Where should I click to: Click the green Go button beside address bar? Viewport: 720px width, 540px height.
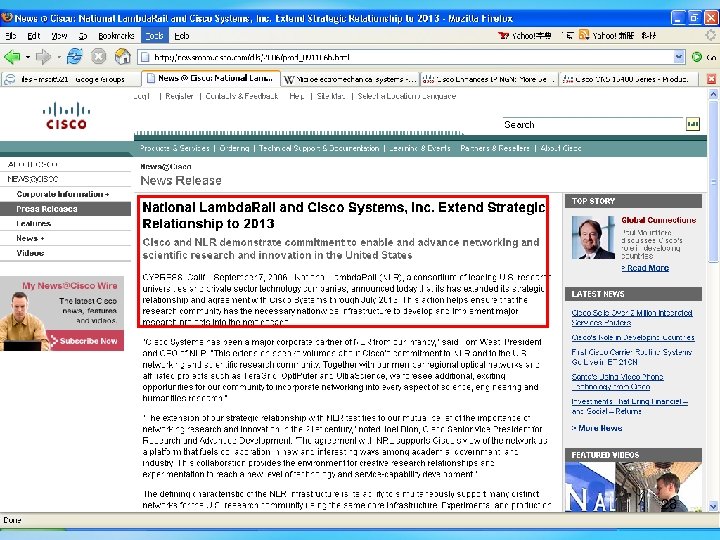click(x=697, y=57)
